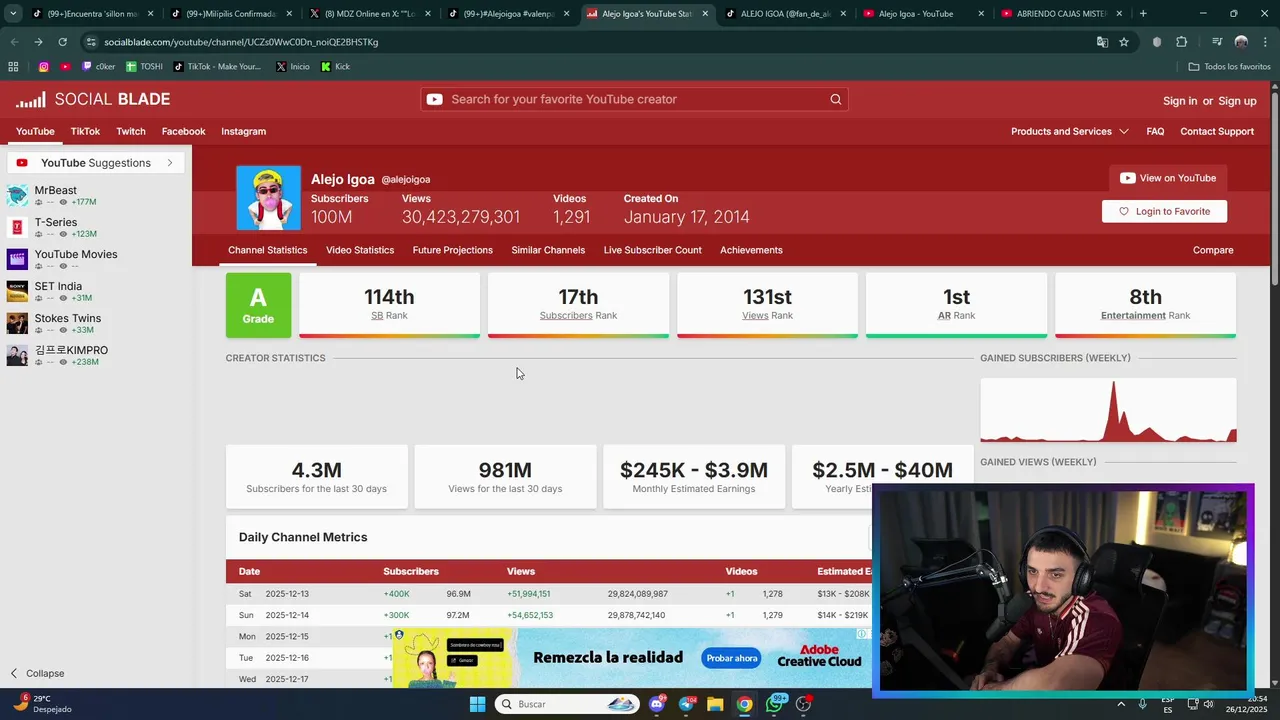Show hidden system tray icons
Image resolution: width=1280 pixels, height=720 pixels.
tap(1121, 704)
